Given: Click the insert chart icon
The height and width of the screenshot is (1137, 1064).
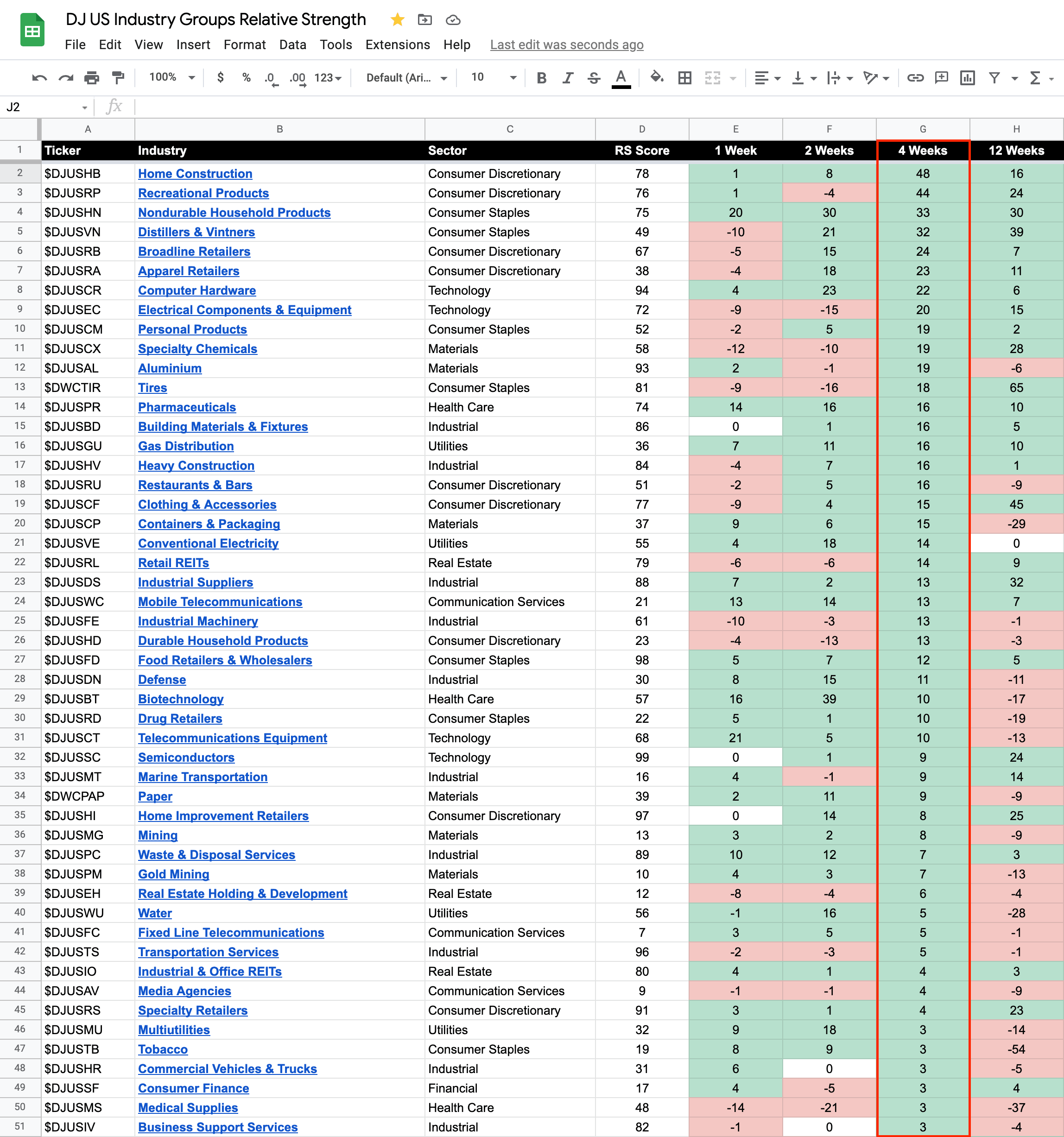Looking at the screenshot, I should pos(967,78).
